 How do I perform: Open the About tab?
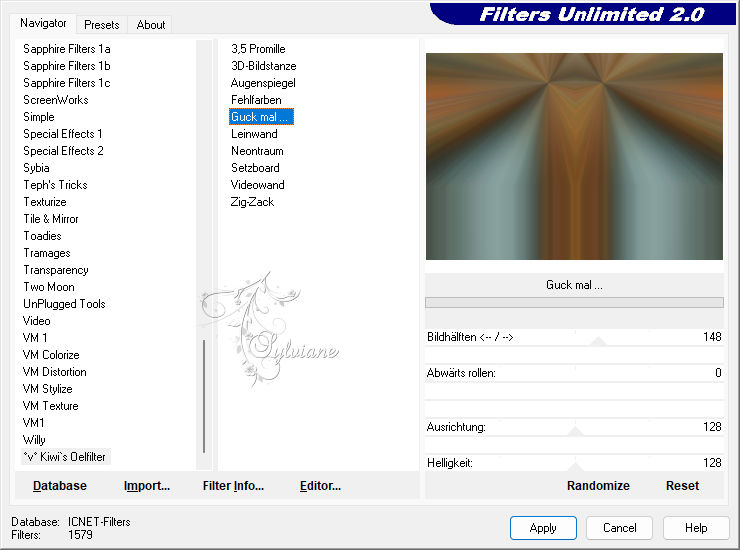pyautogui.click(x=151, y=25)
